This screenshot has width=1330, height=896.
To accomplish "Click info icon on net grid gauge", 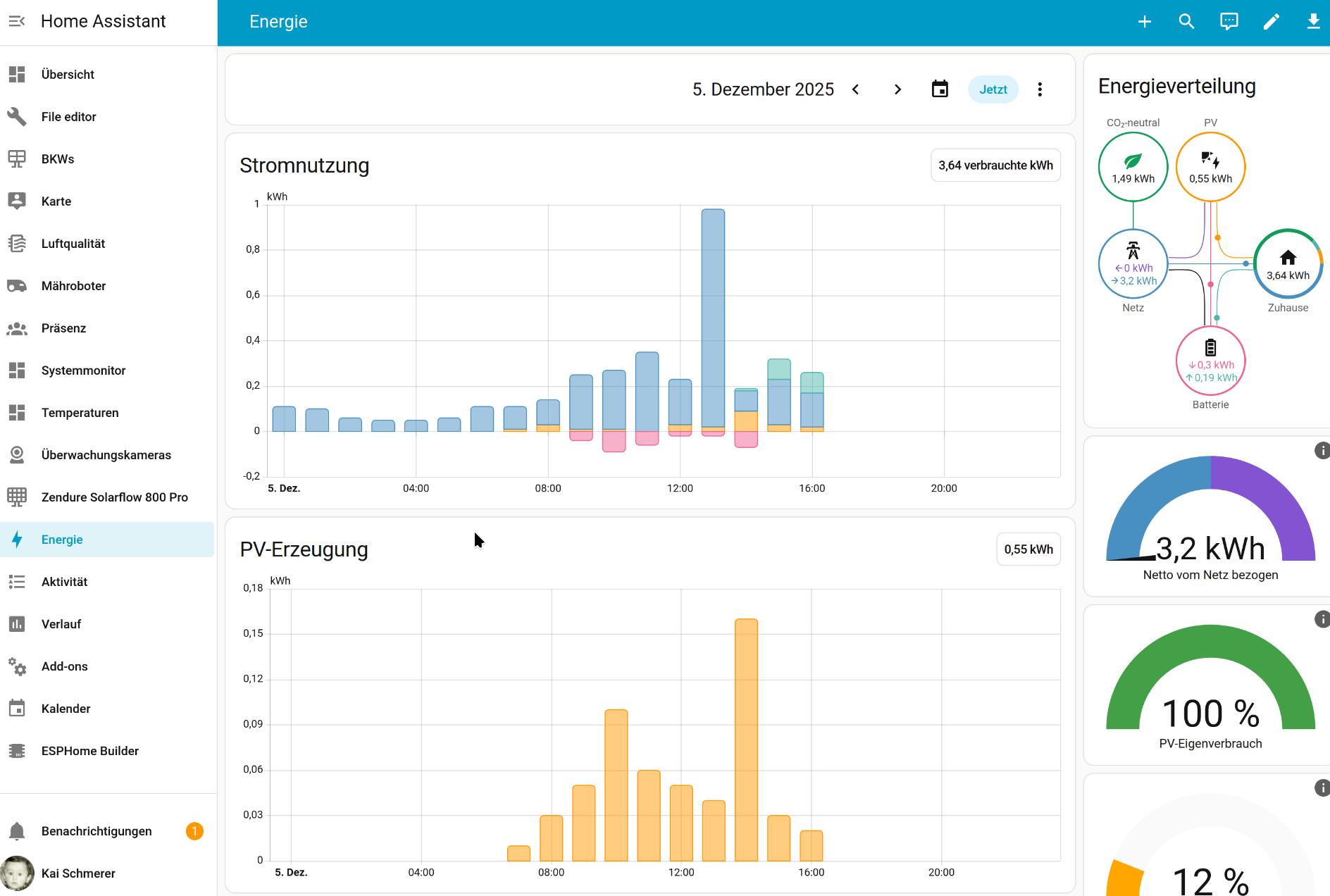I will [1322, 451].
